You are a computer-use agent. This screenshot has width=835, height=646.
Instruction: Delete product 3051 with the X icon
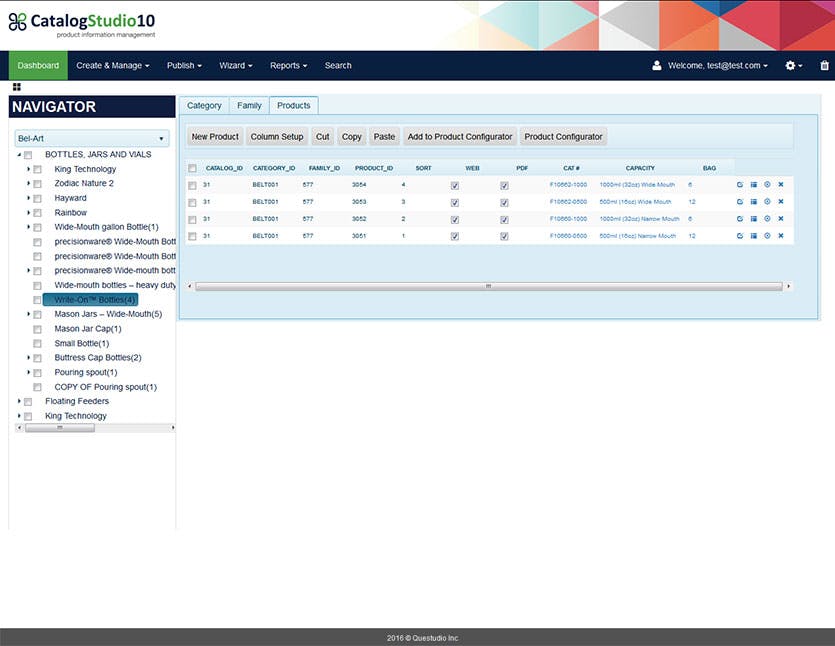tap(781, 235)
